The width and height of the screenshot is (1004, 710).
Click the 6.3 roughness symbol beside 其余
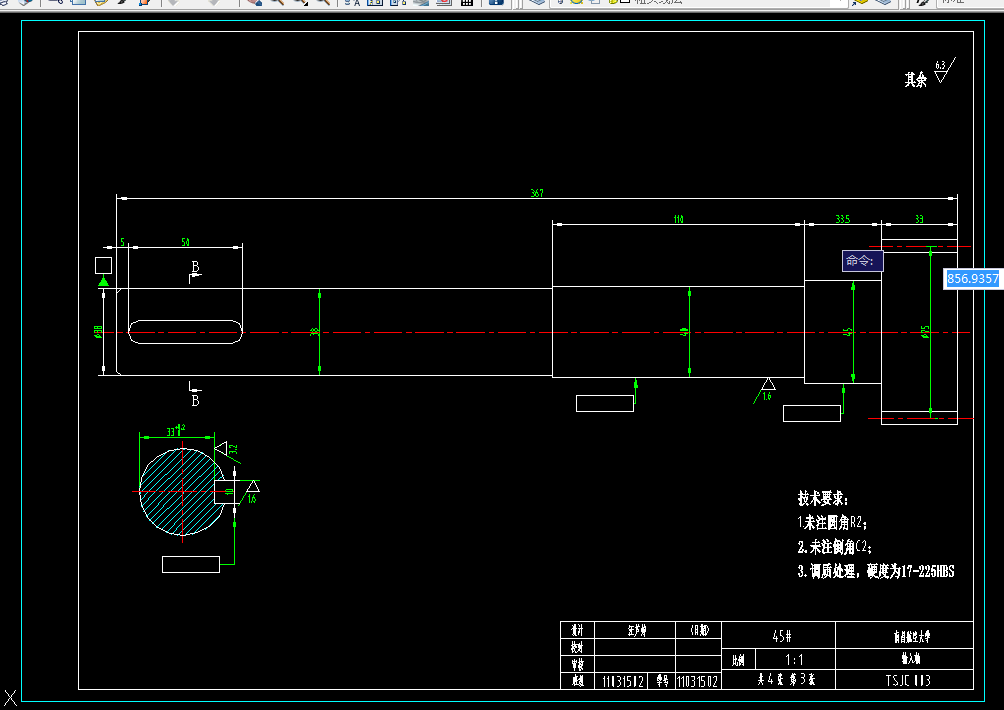(943, 70)
